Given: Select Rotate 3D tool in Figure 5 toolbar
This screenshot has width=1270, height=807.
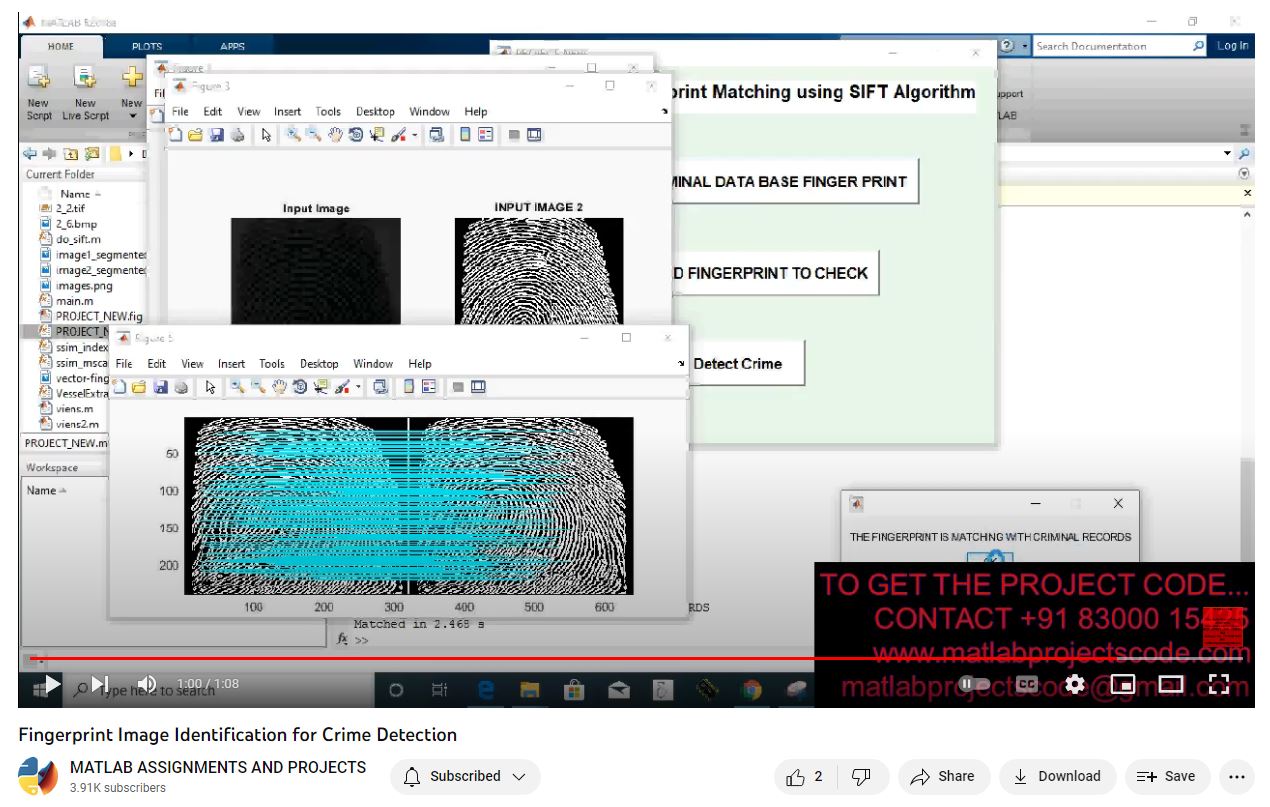Looking at the screenshot, I should 300,387.
